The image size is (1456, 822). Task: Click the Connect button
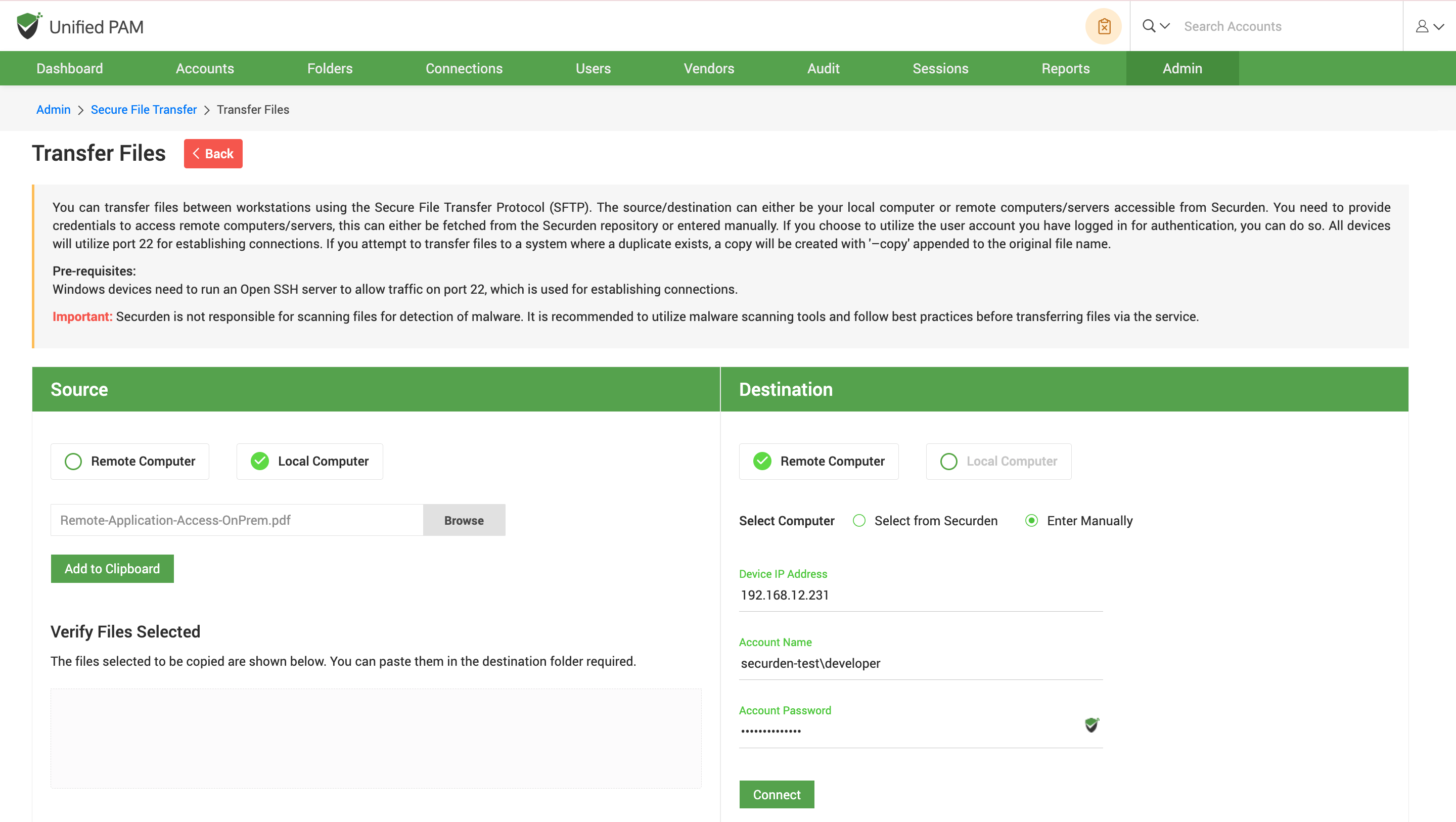click(776, 794)
